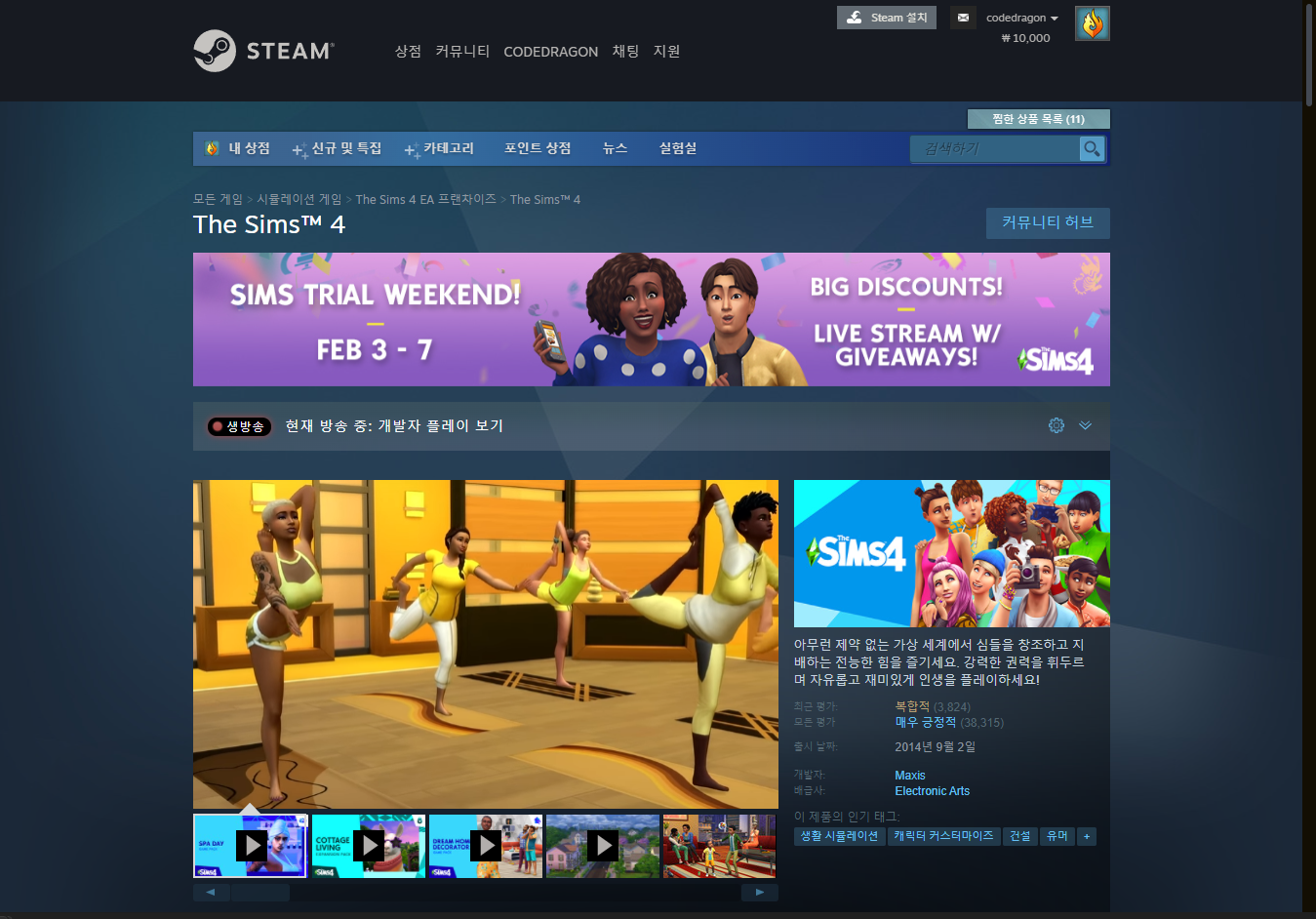Click the search magnifier button
The image size is (1316, 919).
pos(1092,148)
